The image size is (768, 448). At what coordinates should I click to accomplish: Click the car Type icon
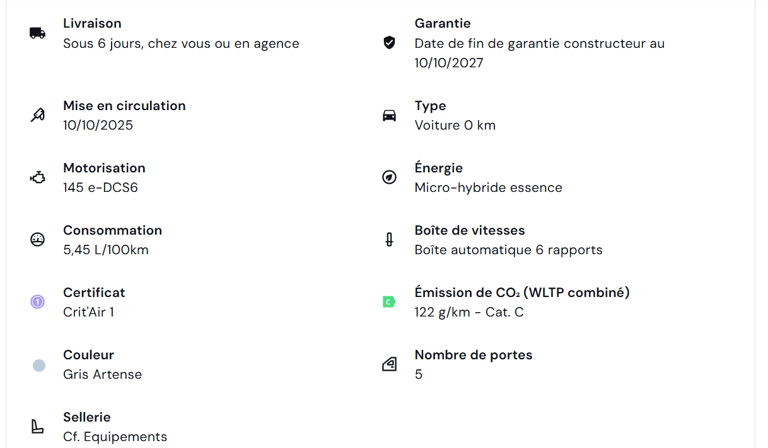point(389,116)
